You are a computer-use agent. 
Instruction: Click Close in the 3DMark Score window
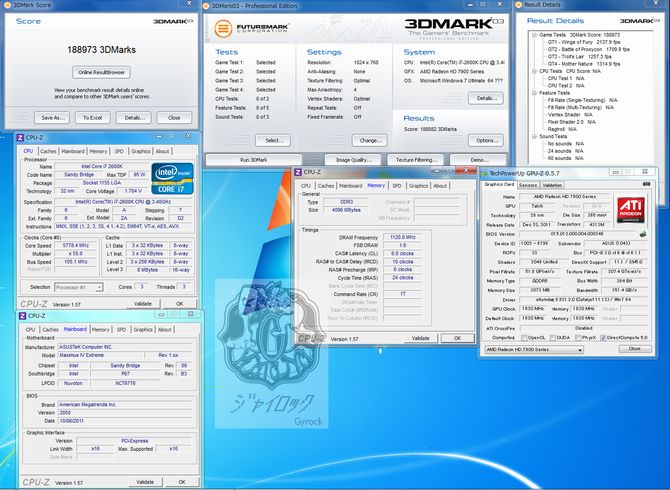pos(174,118)
